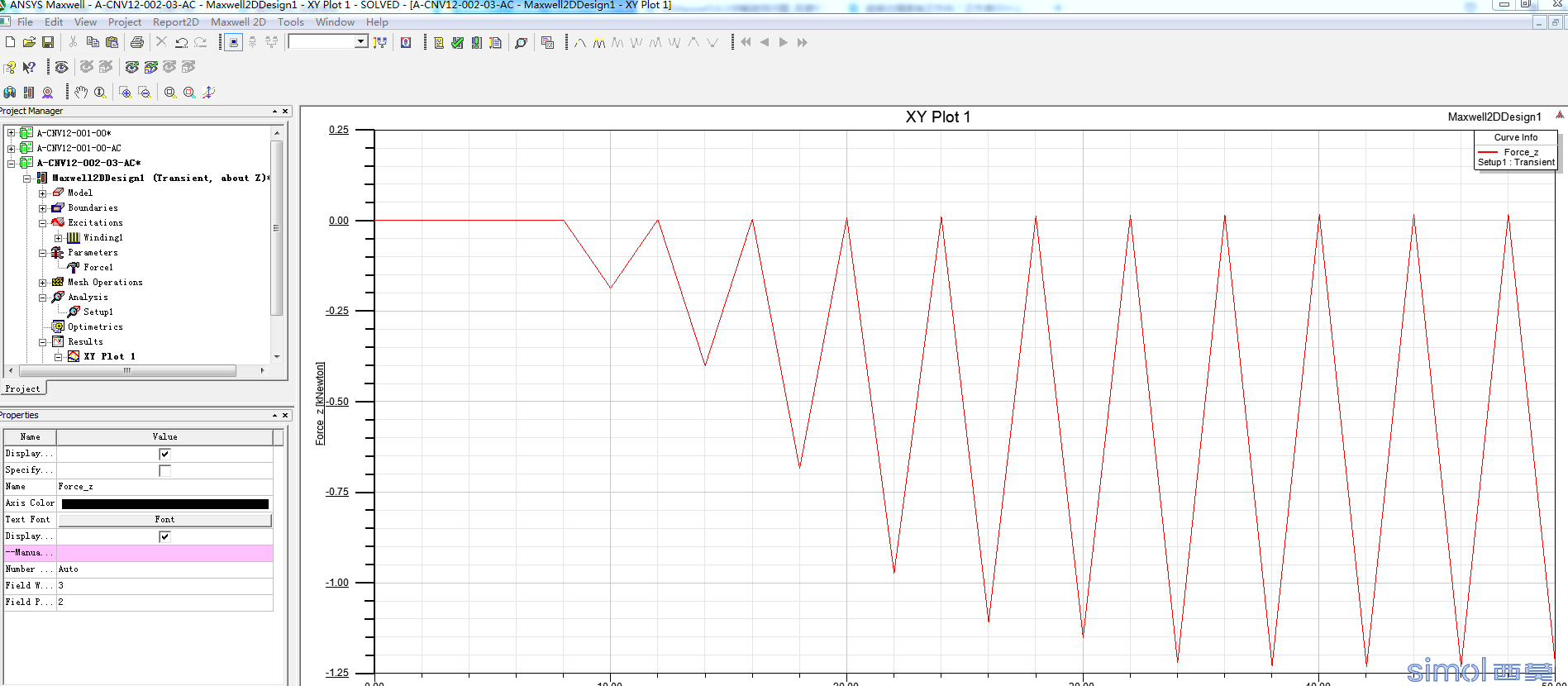The height and width of the screenshot is (686, 1568).
Task: Click the red Fit Selection magnifier icon
Action: [189, 93]
